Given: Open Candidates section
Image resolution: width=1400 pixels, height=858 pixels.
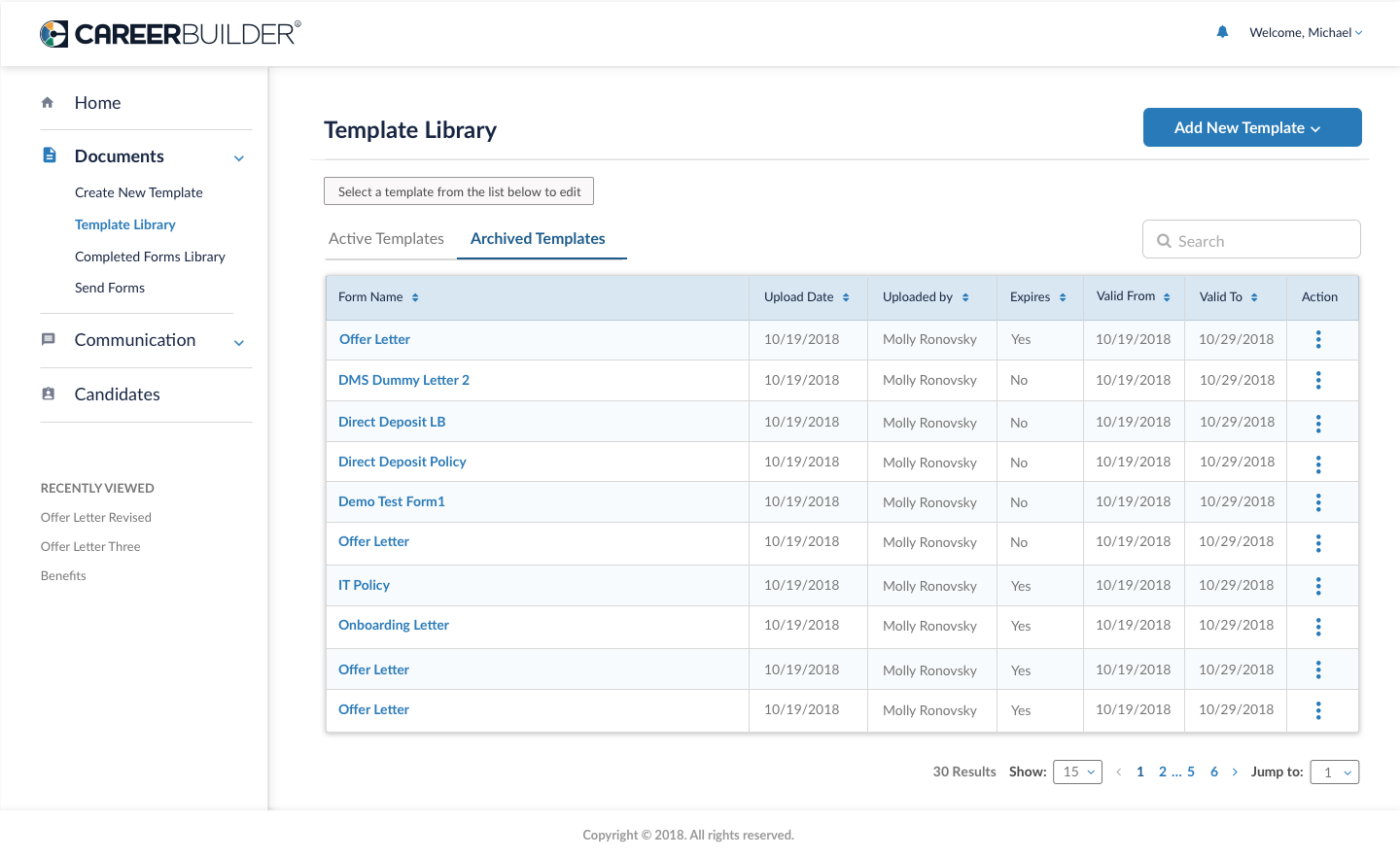Looking at the screenshot, I should click(118, 394).
